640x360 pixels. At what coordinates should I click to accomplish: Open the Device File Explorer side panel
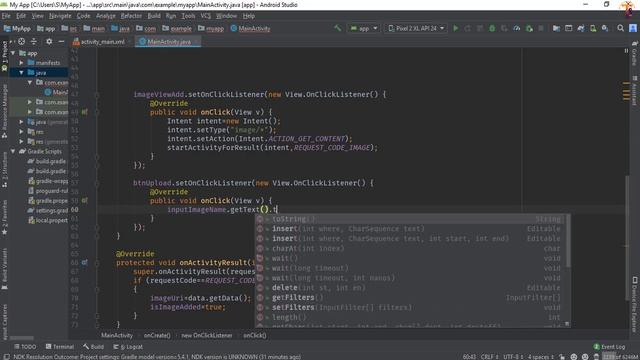635,303
